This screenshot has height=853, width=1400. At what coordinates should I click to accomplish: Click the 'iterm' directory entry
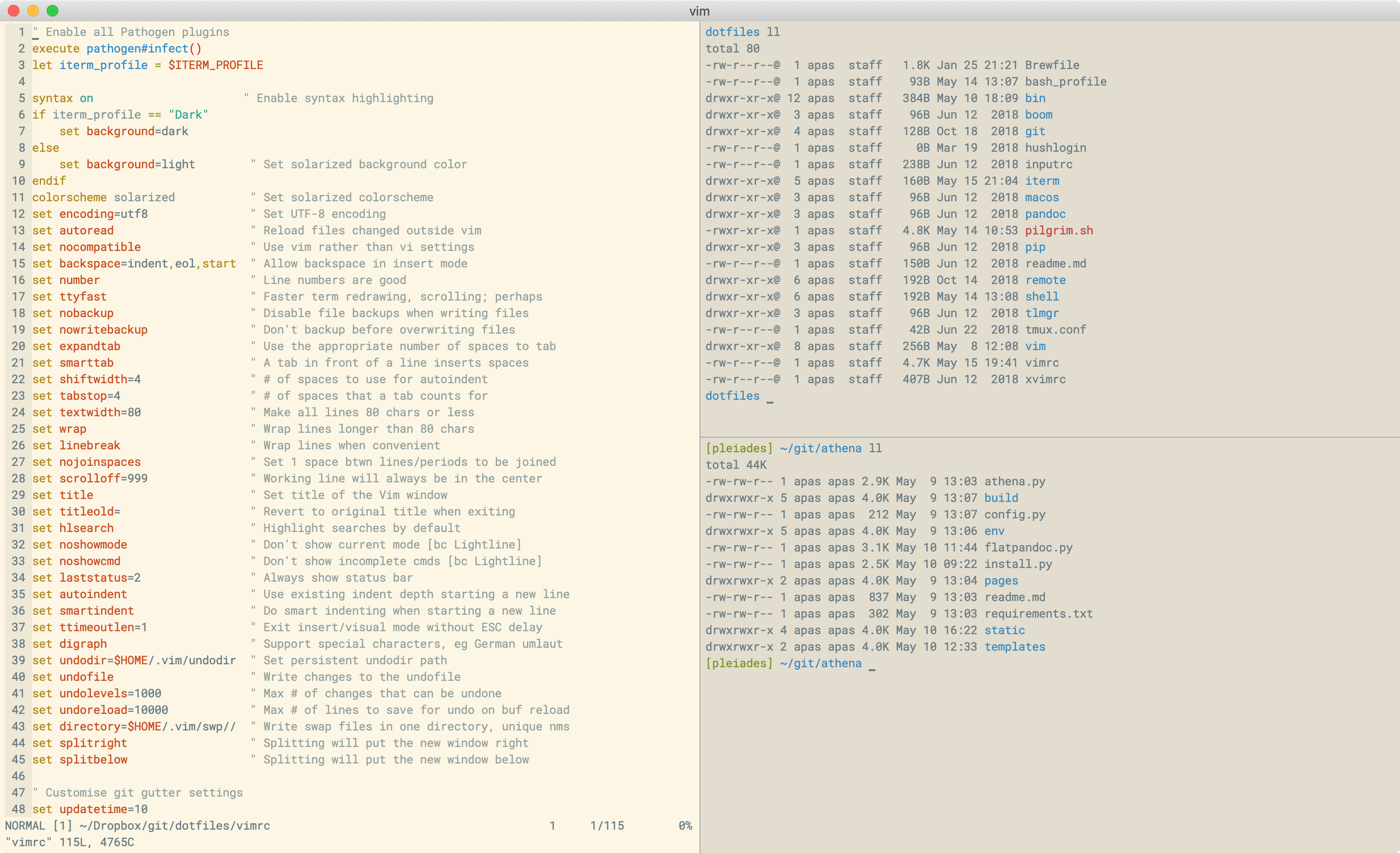pos(1041,181)
